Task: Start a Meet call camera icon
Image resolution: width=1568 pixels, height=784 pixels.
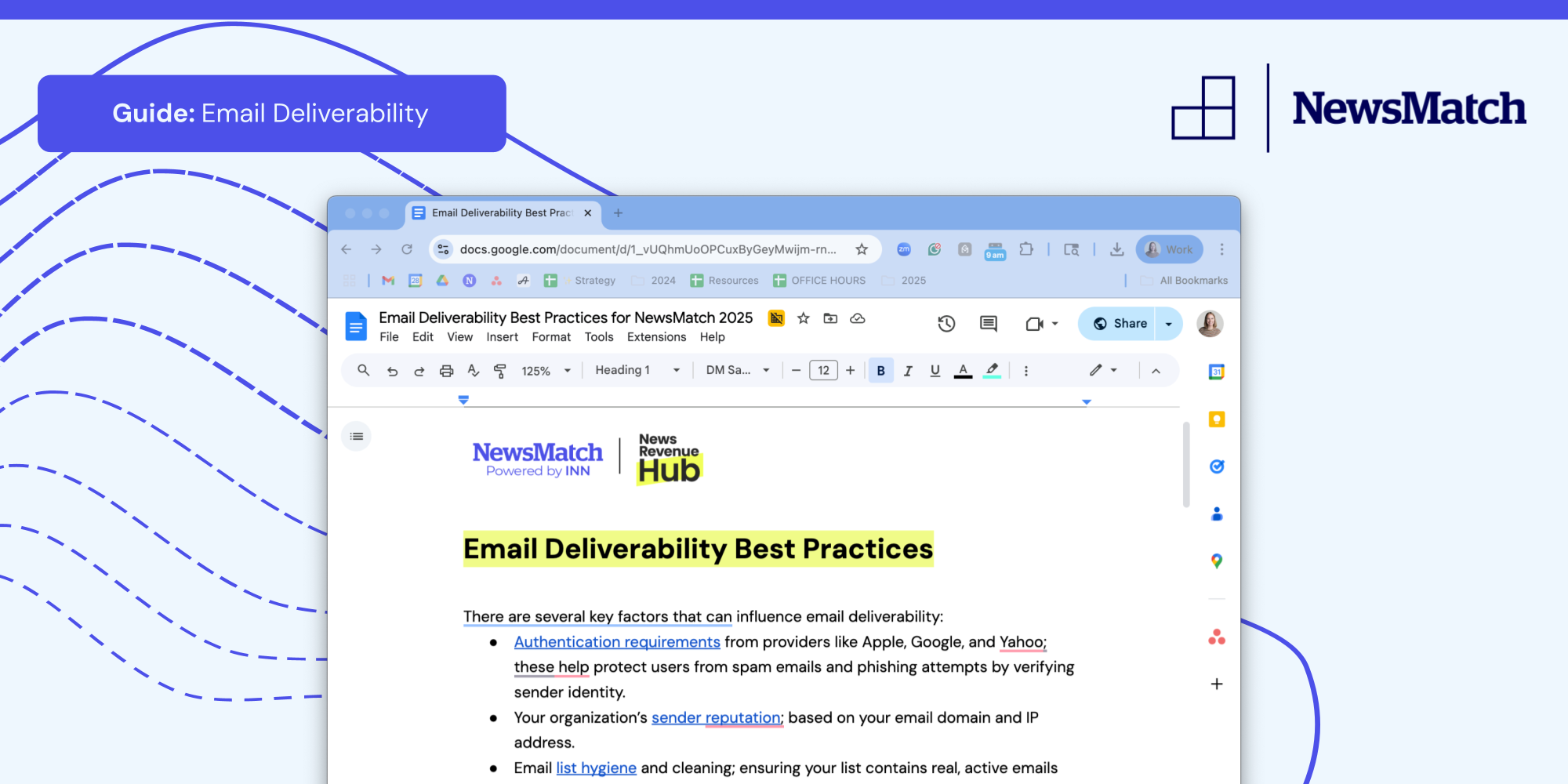Action: tap(1034, 324)
